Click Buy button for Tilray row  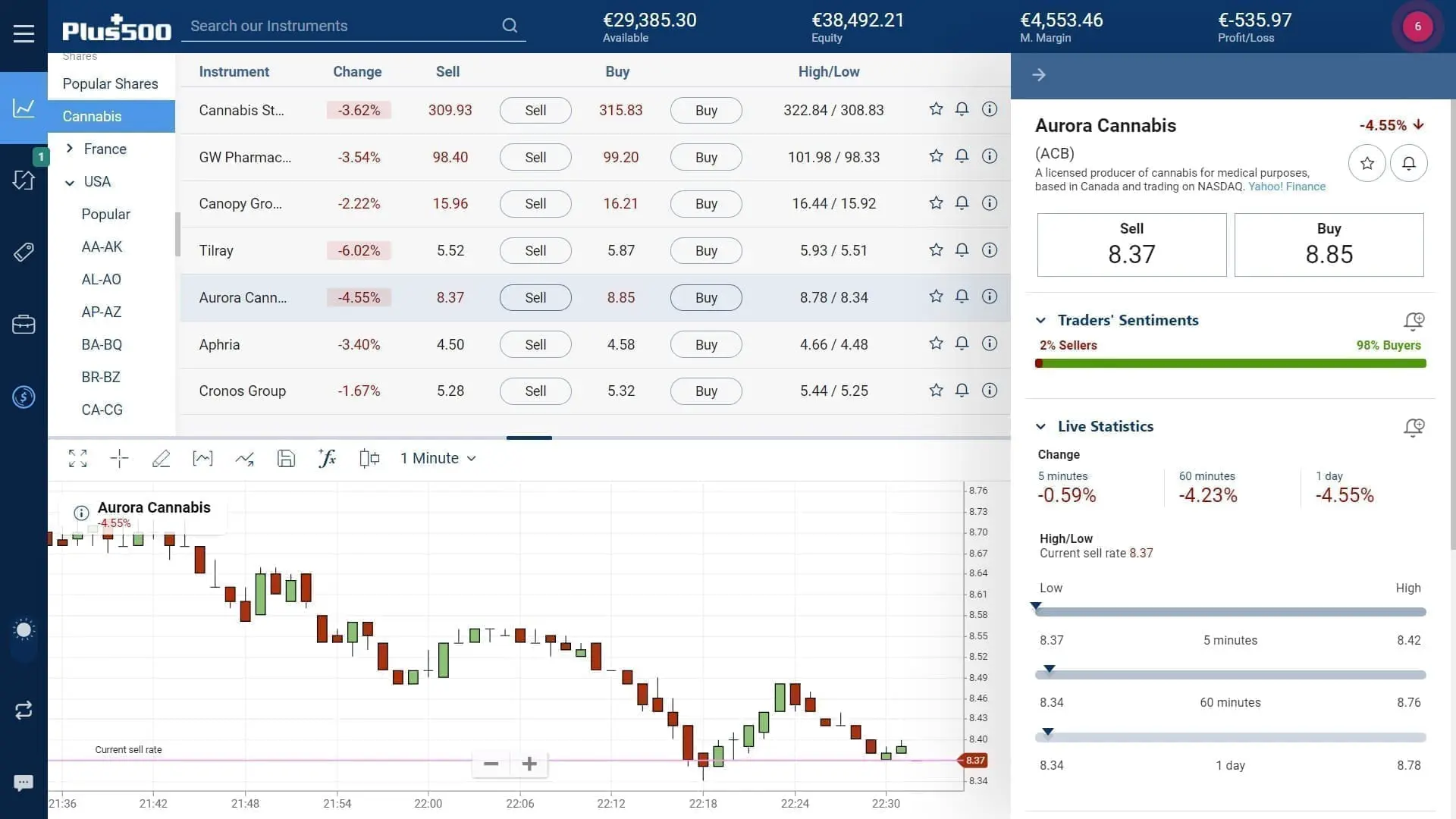click(706, 250)
